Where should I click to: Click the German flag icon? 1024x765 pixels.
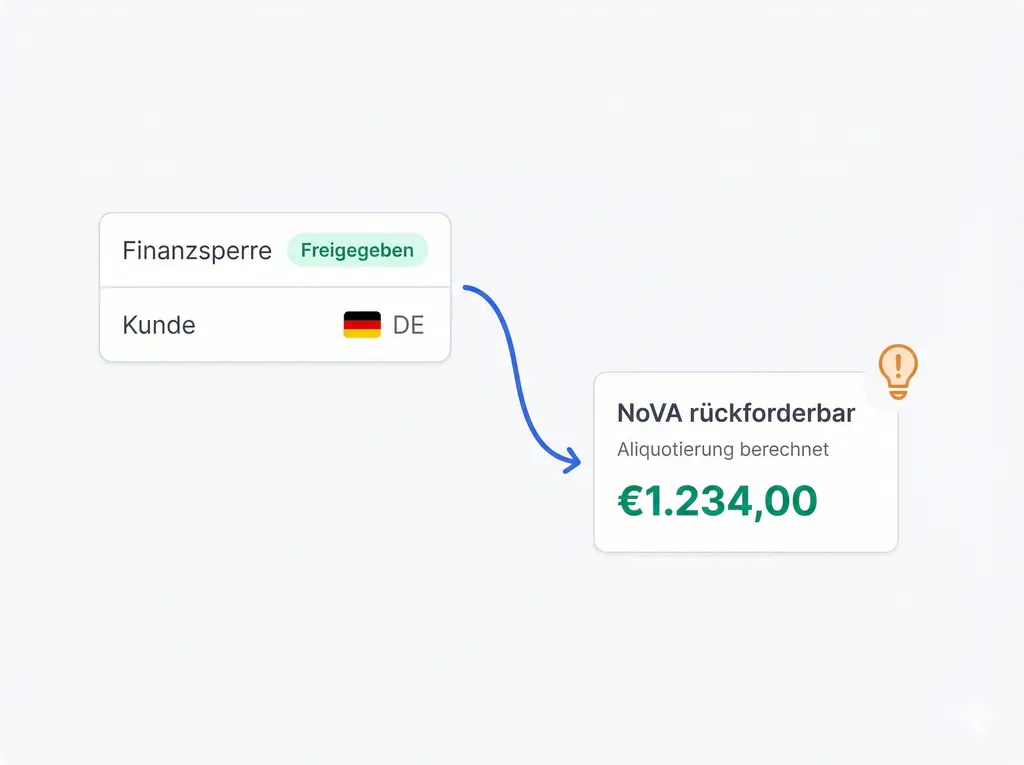pyautogui.click(x=362, y=325)
